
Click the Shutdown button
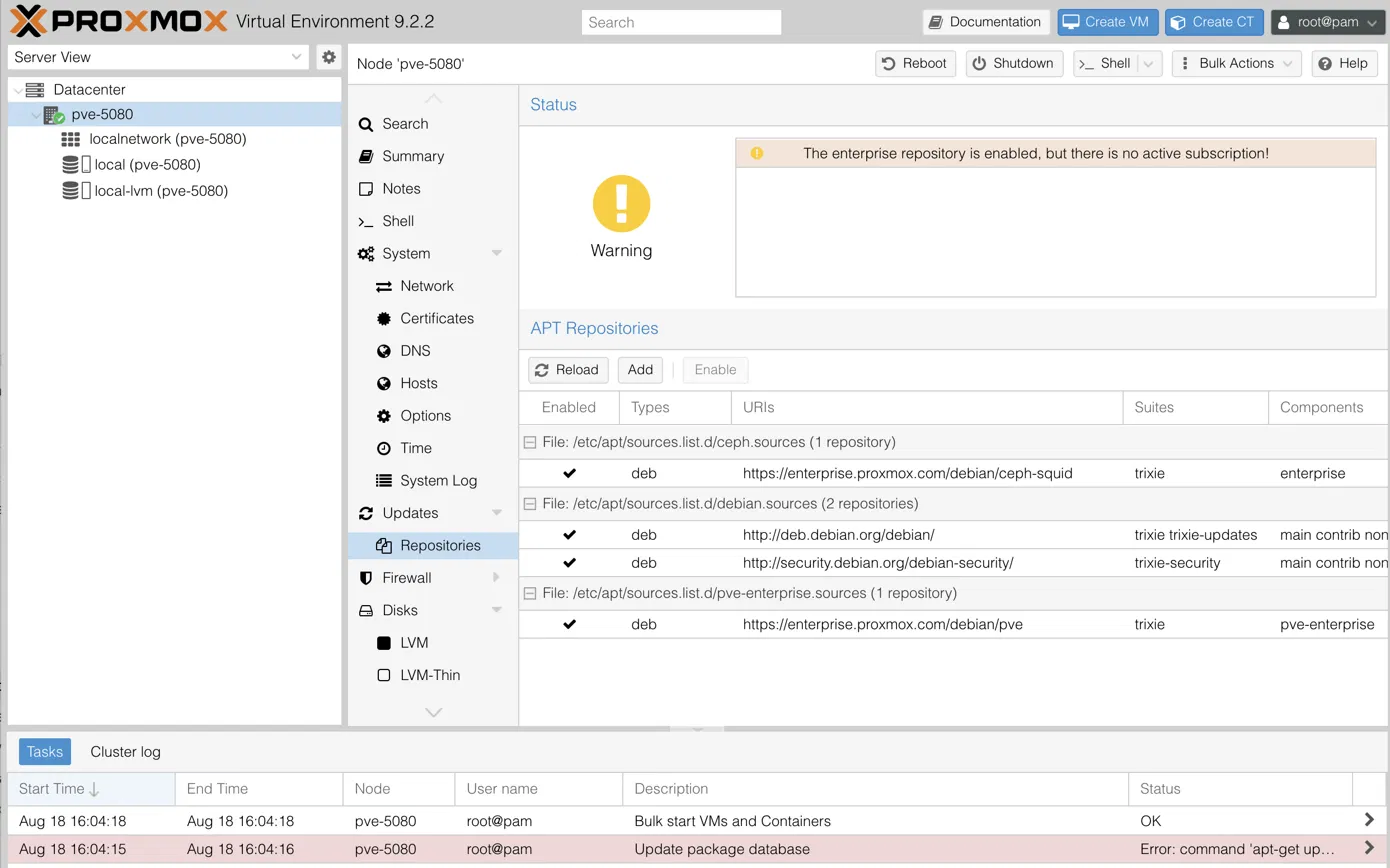(1014, 63)
